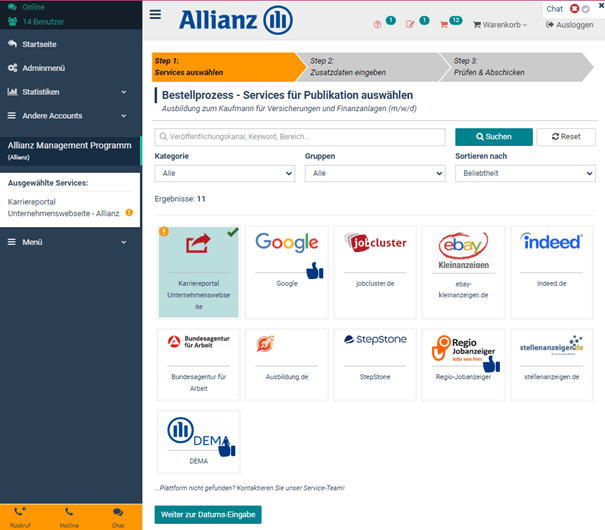Select the Regio-Jobanzeiger service tile
605x530 pixels.
[x=463, y=365]
